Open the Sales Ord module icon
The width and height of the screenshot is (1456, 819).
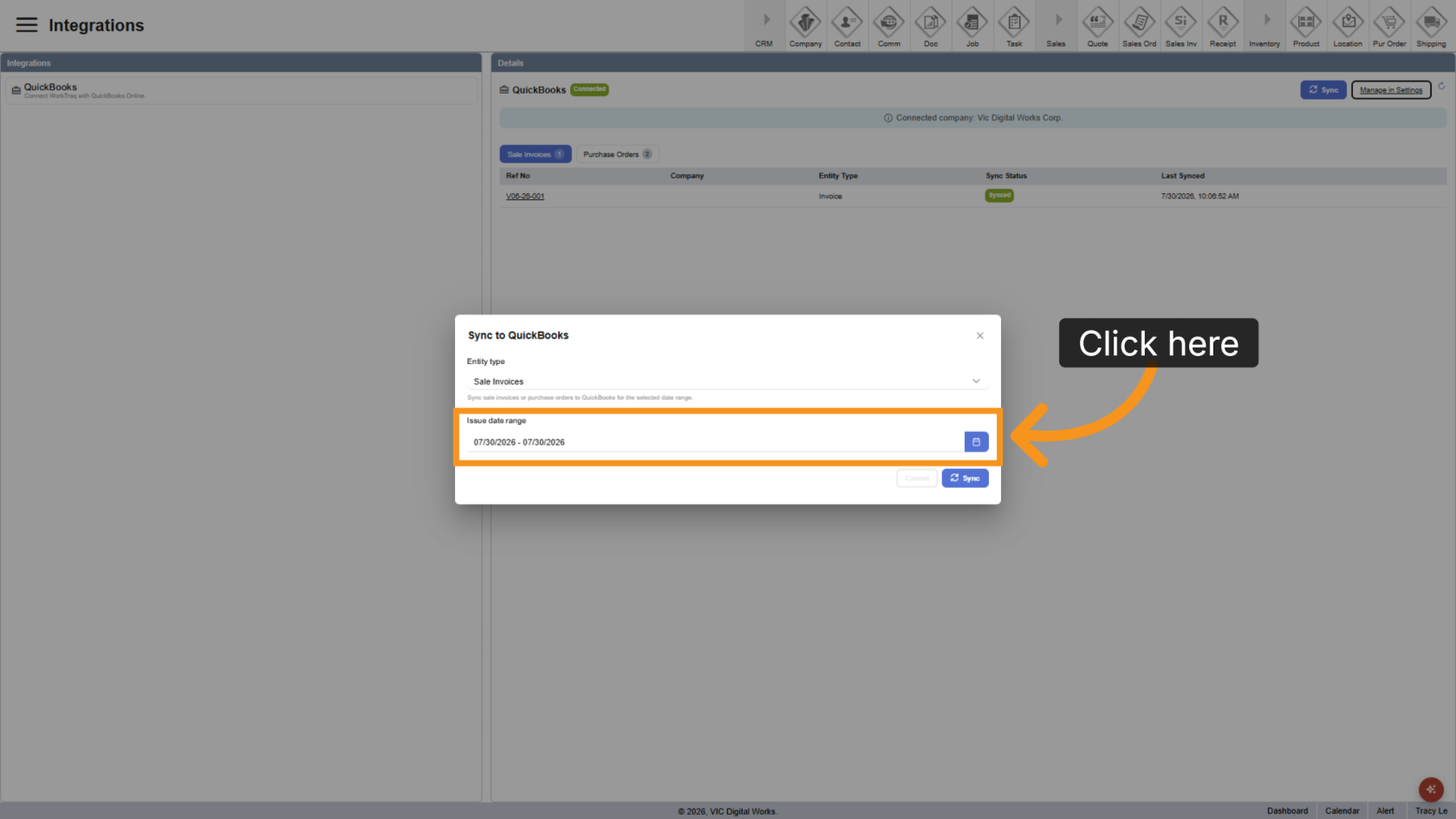click(x=1139, y=27)
